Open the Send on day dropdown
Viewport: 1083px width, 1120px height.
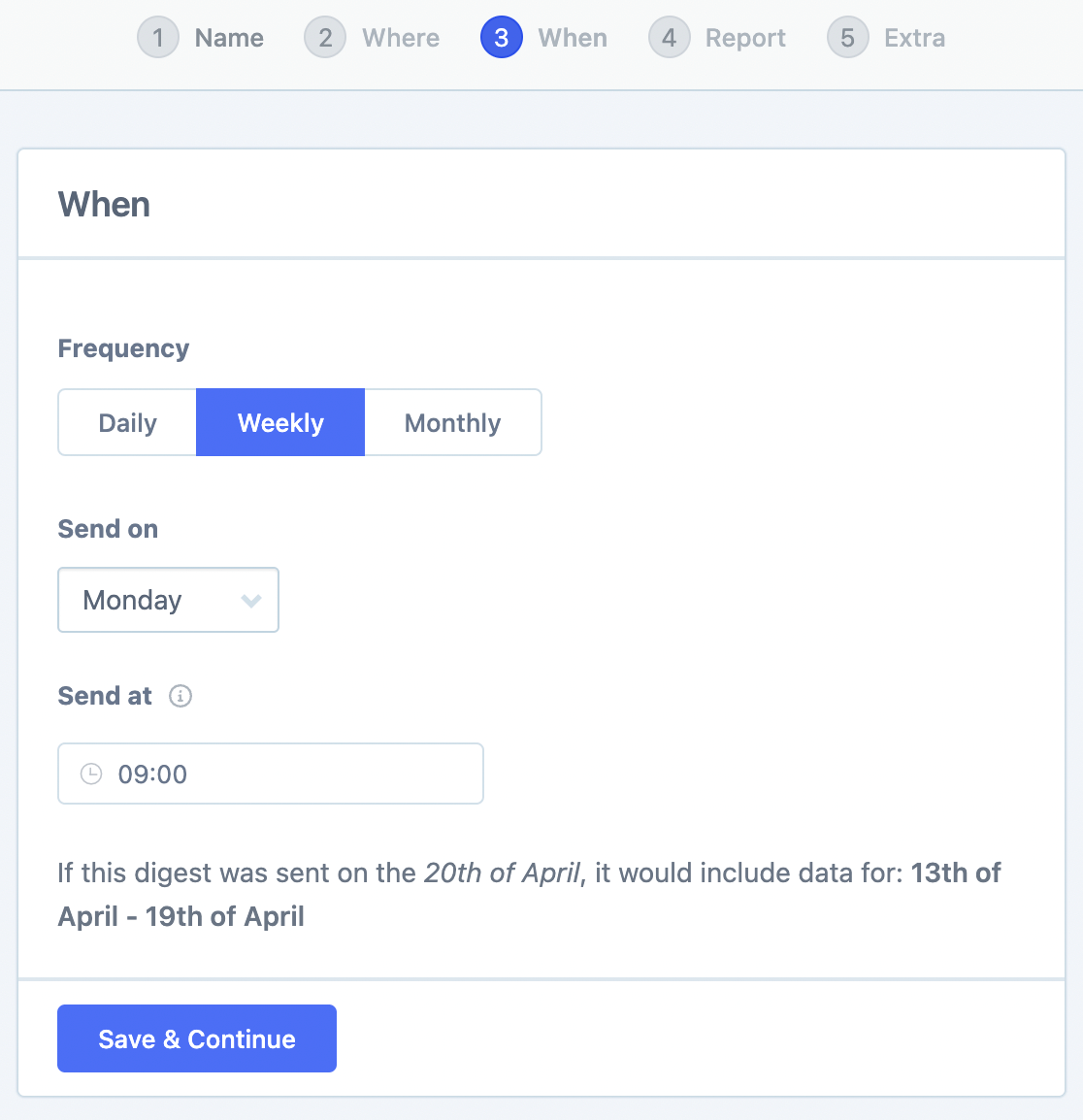168,600
